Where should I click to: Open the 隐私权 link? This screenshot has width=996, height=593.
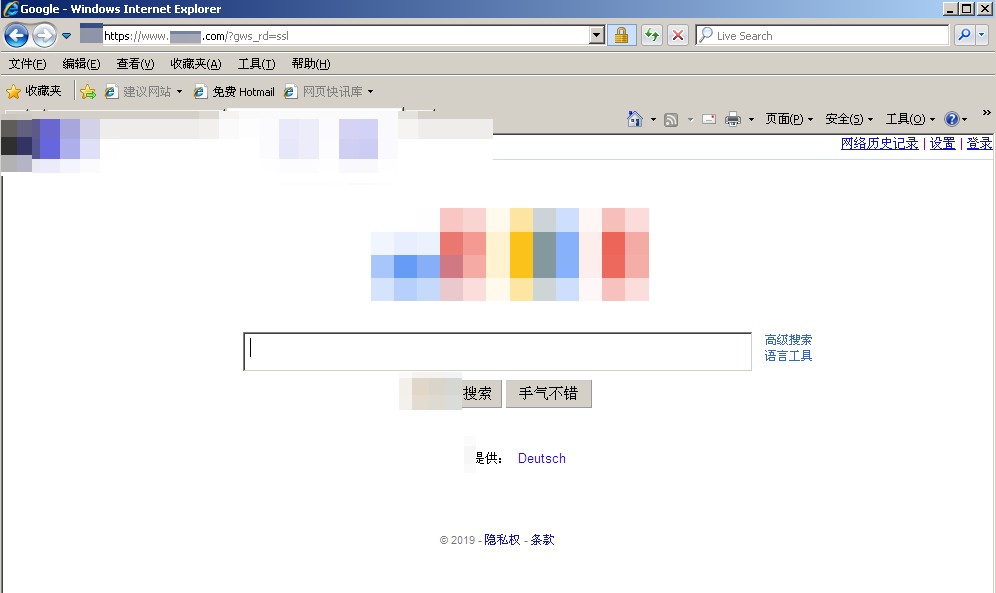(502, 540)
